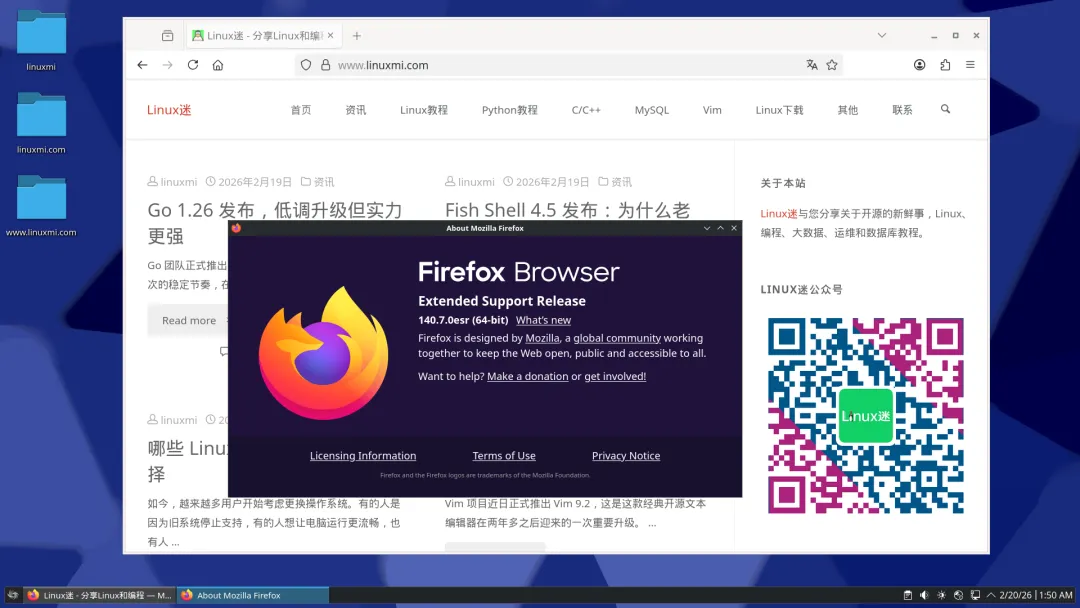Open the 资讯 navigation menu item

click(355, 110)
